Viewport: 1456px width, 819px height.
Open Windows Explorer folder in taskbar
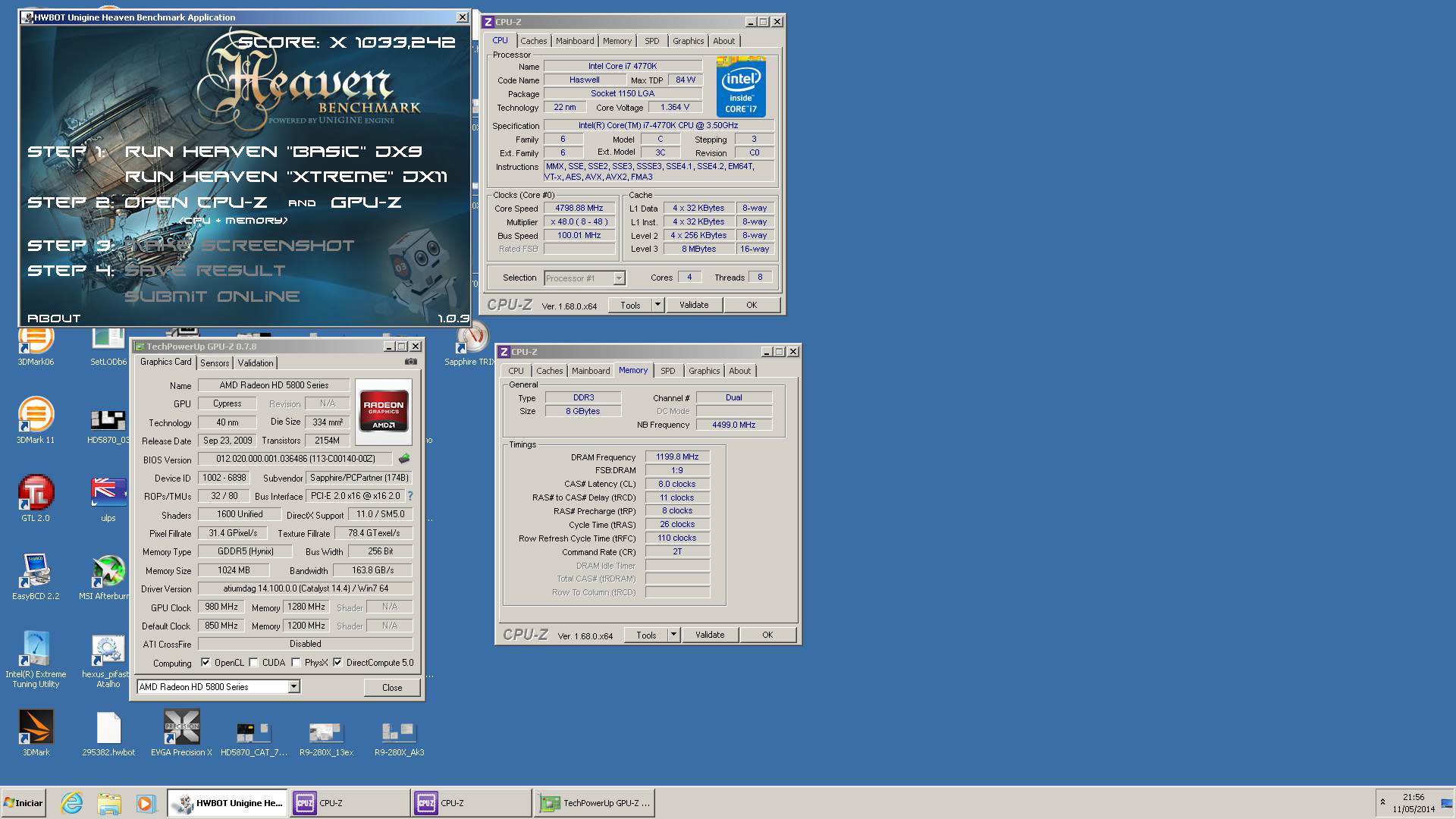click(108, 803)
